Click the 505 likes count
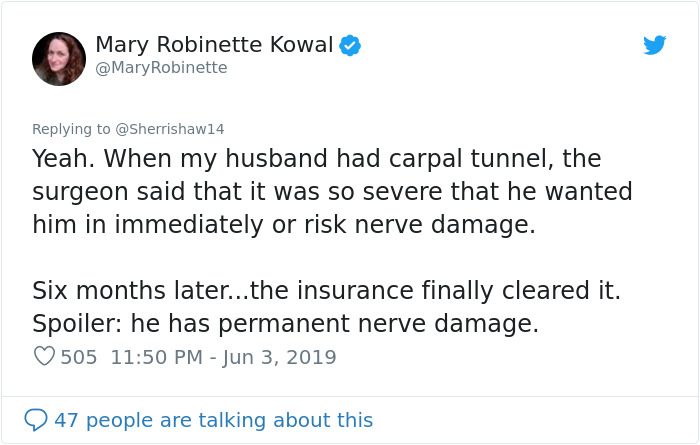Viewport: 700px width, 445px height. pyautogui.click(x=79, y=357)
